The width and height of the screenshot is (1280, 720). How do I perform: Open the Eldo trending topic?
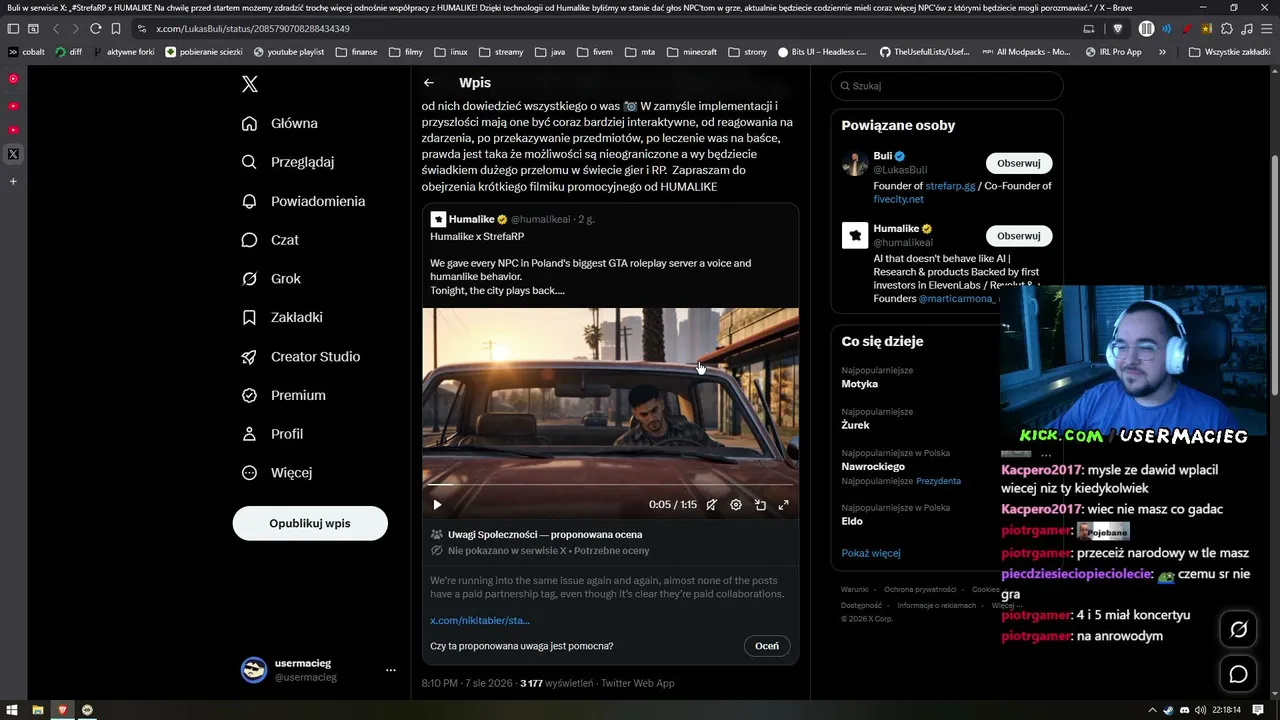click(852, 521)
